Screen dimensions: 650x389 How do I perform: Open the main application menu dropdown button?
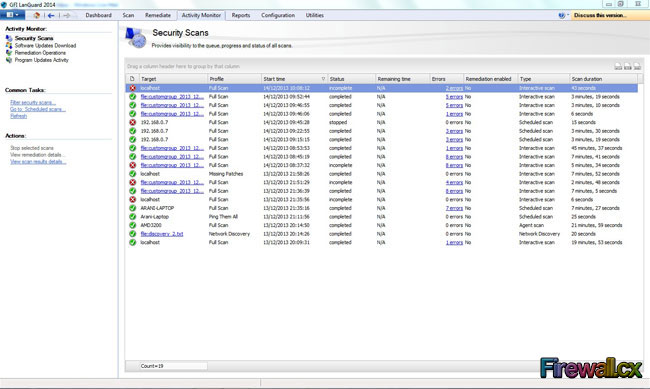click(12, 15)
